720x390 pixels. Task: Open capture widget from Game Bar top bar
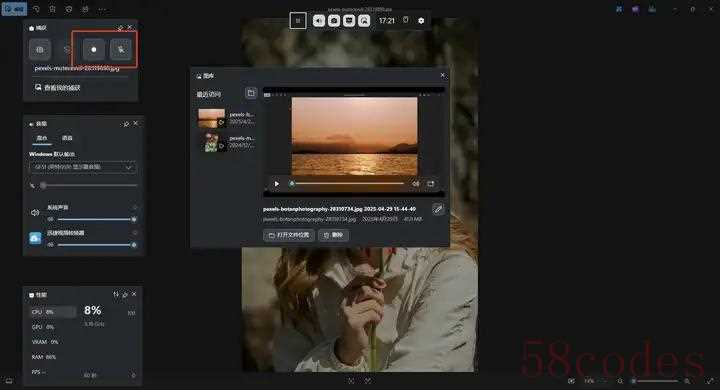tap(334, 21)
